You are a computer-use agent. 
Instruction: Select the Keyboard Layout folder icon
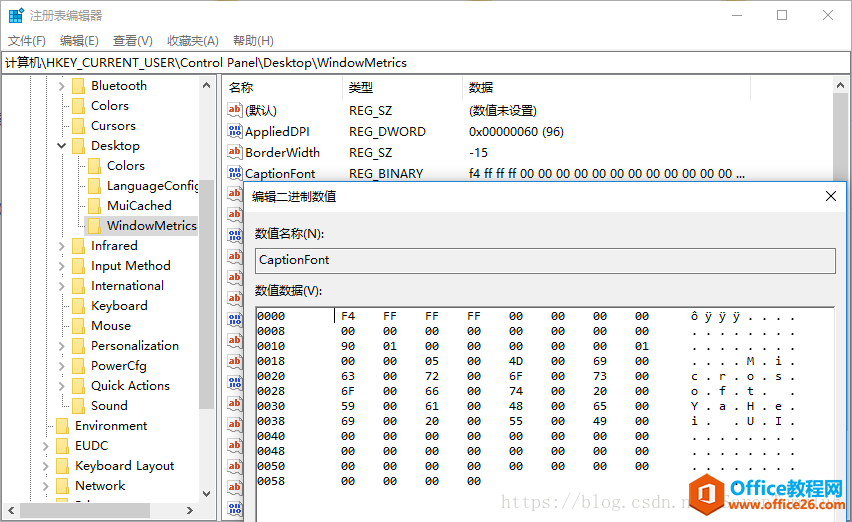(63, 466)
